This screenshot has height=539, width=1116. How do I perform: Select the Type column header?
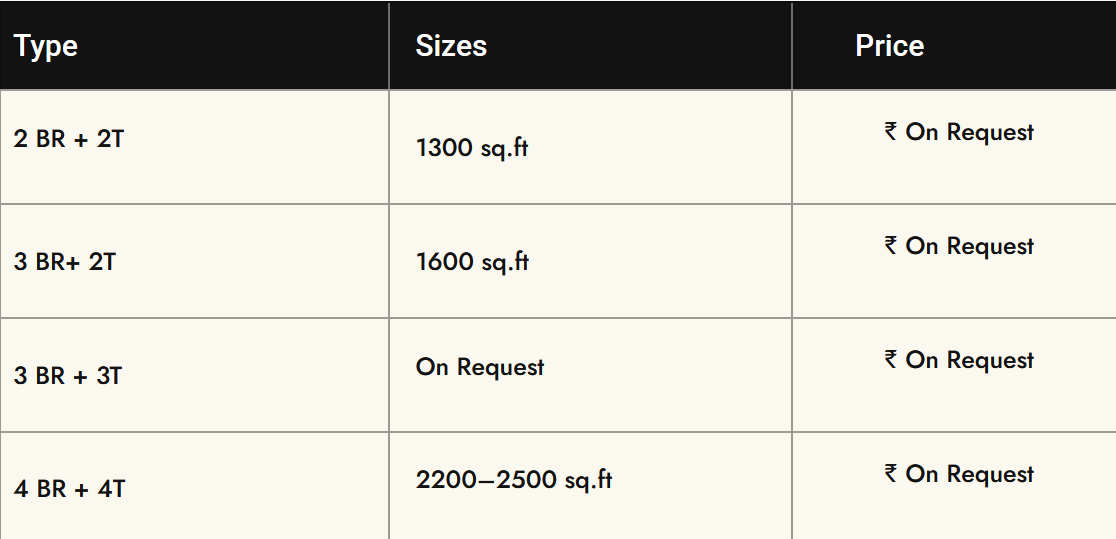pyautogui.click(x=46, y=46)
